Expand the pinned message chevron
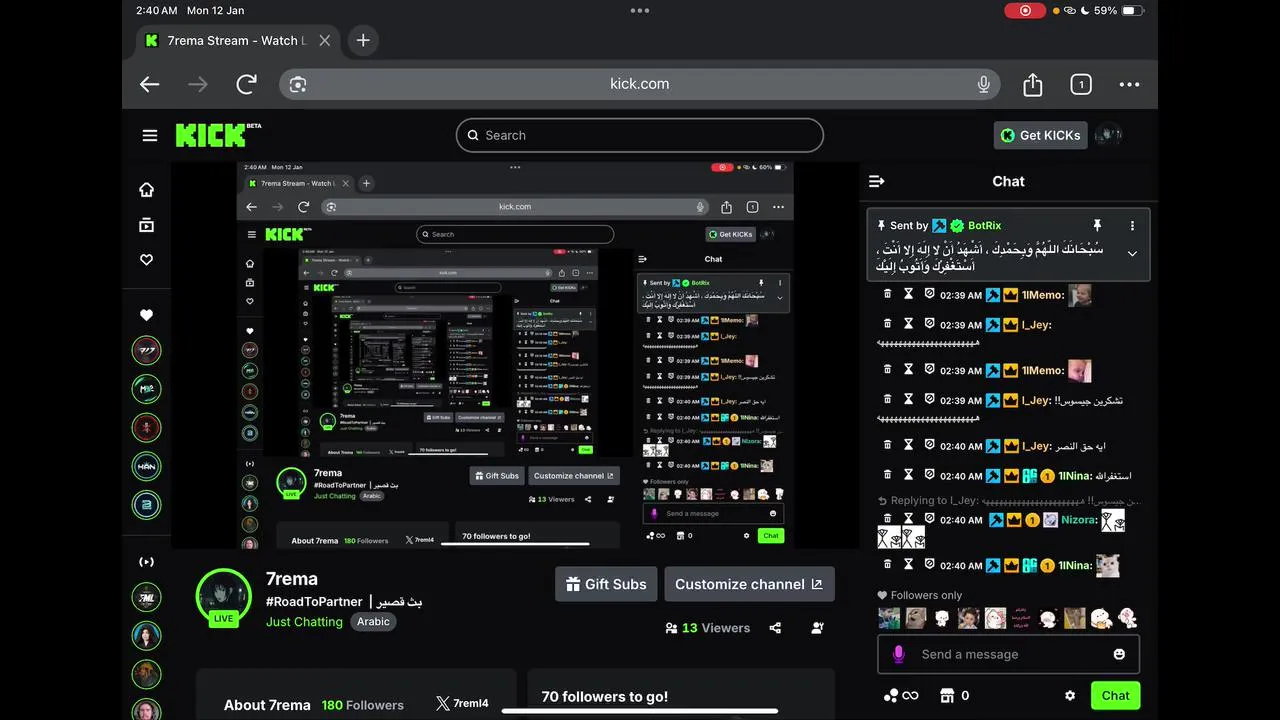Image resolution: width=1280 pixels, height=720 pixels. click(x=1132, y=254)
